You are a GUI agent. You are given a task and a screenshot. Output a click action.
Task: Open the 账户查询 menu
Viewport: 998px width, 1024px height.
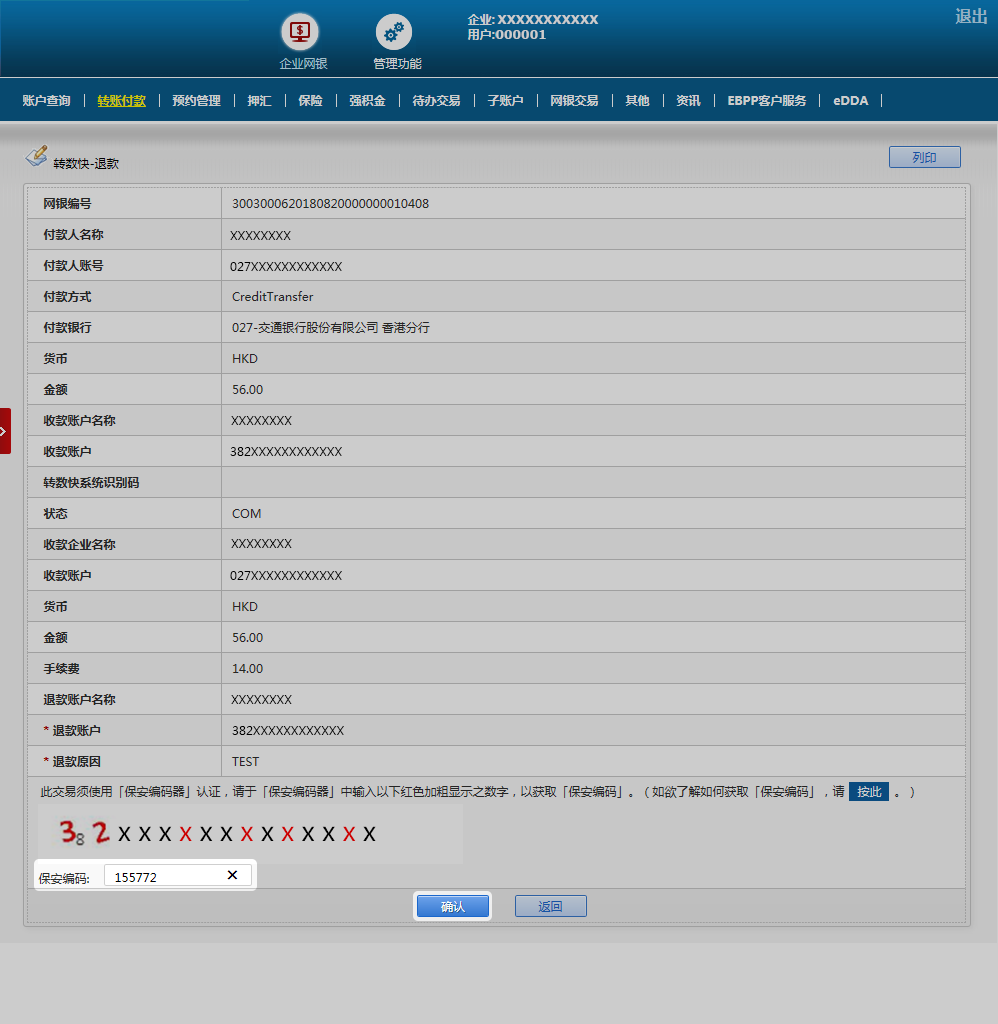(46, 101)
